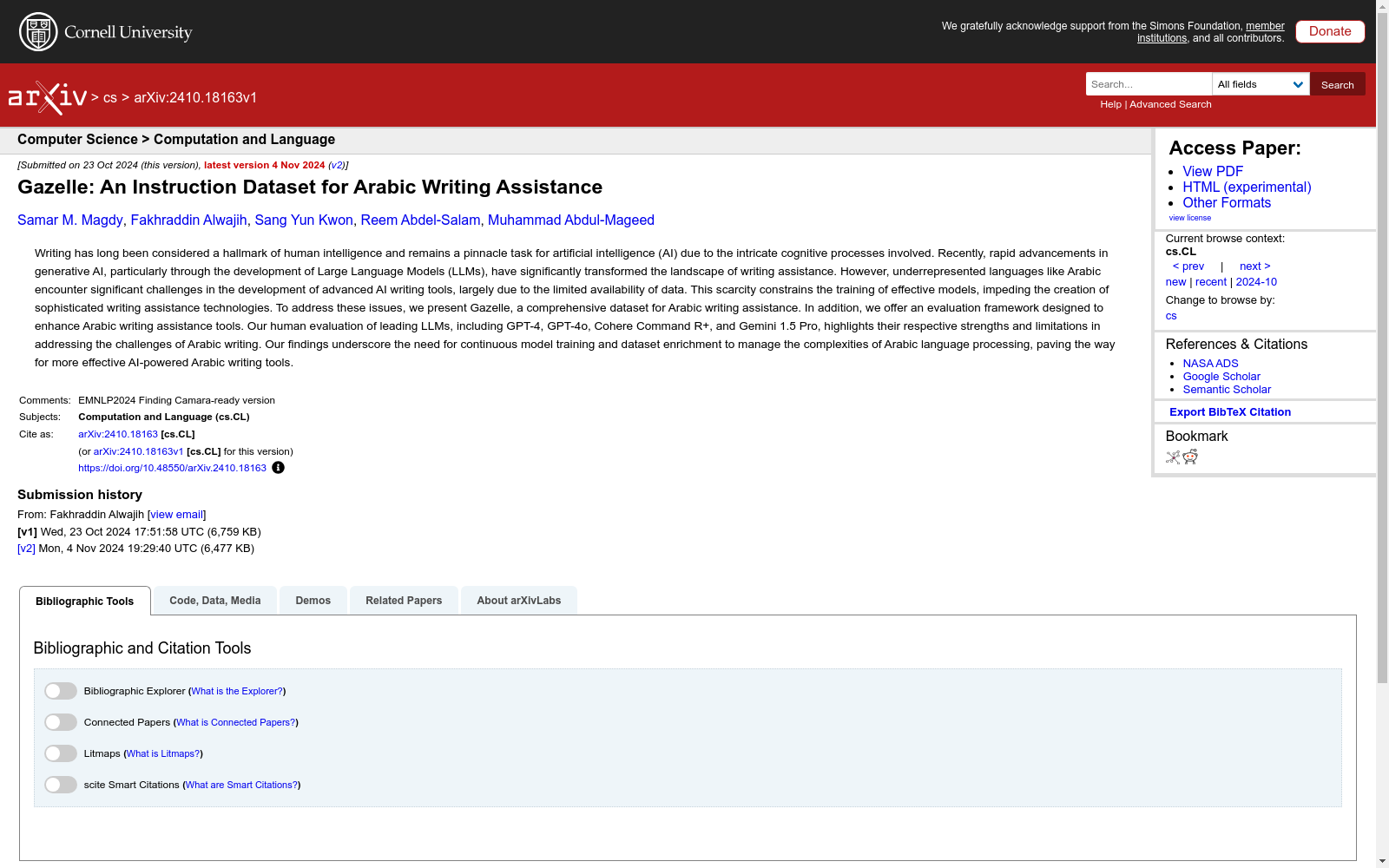Click the Donate button
The height and width of the screenshot is (868, 1389).
(x=1330, y=31)
